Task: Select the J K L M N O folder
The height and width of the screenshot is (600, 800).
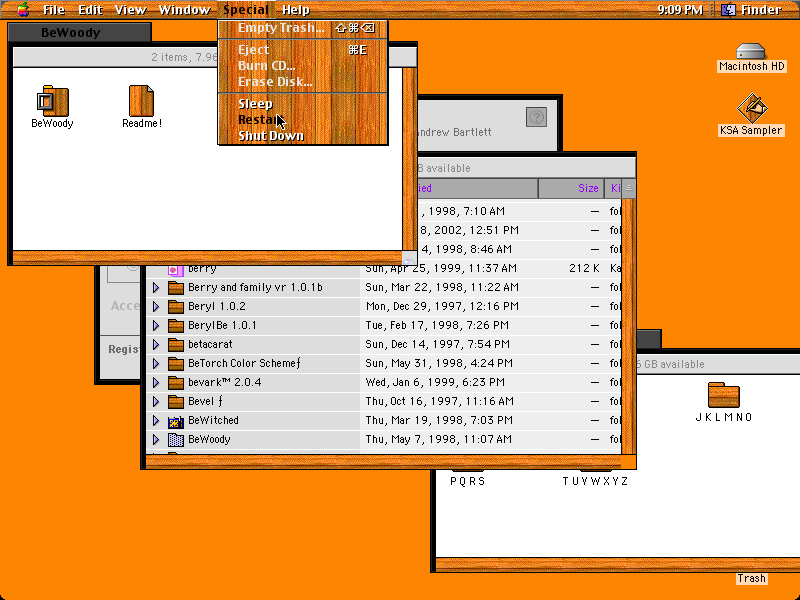Action: point(723,394)
